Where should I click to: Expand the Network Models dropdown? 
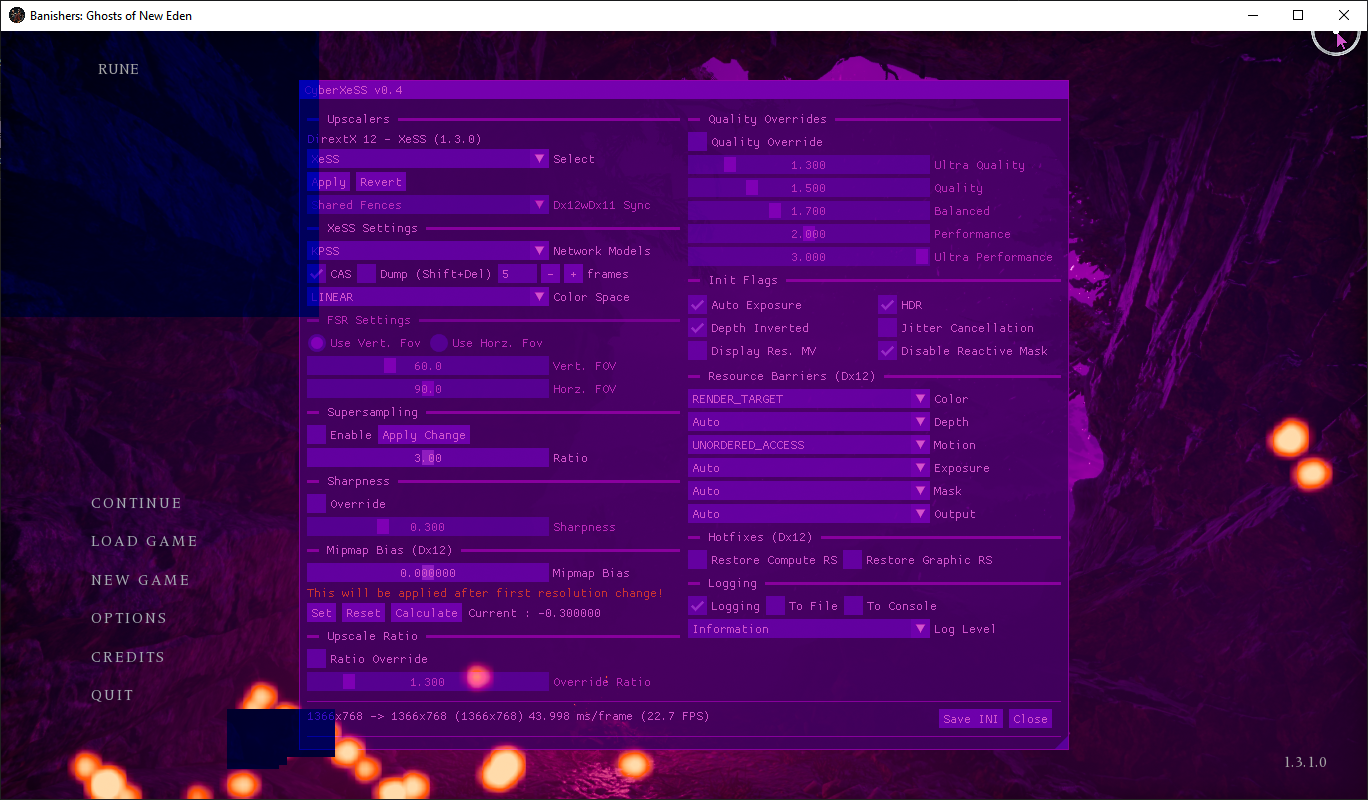coord(428,251)
